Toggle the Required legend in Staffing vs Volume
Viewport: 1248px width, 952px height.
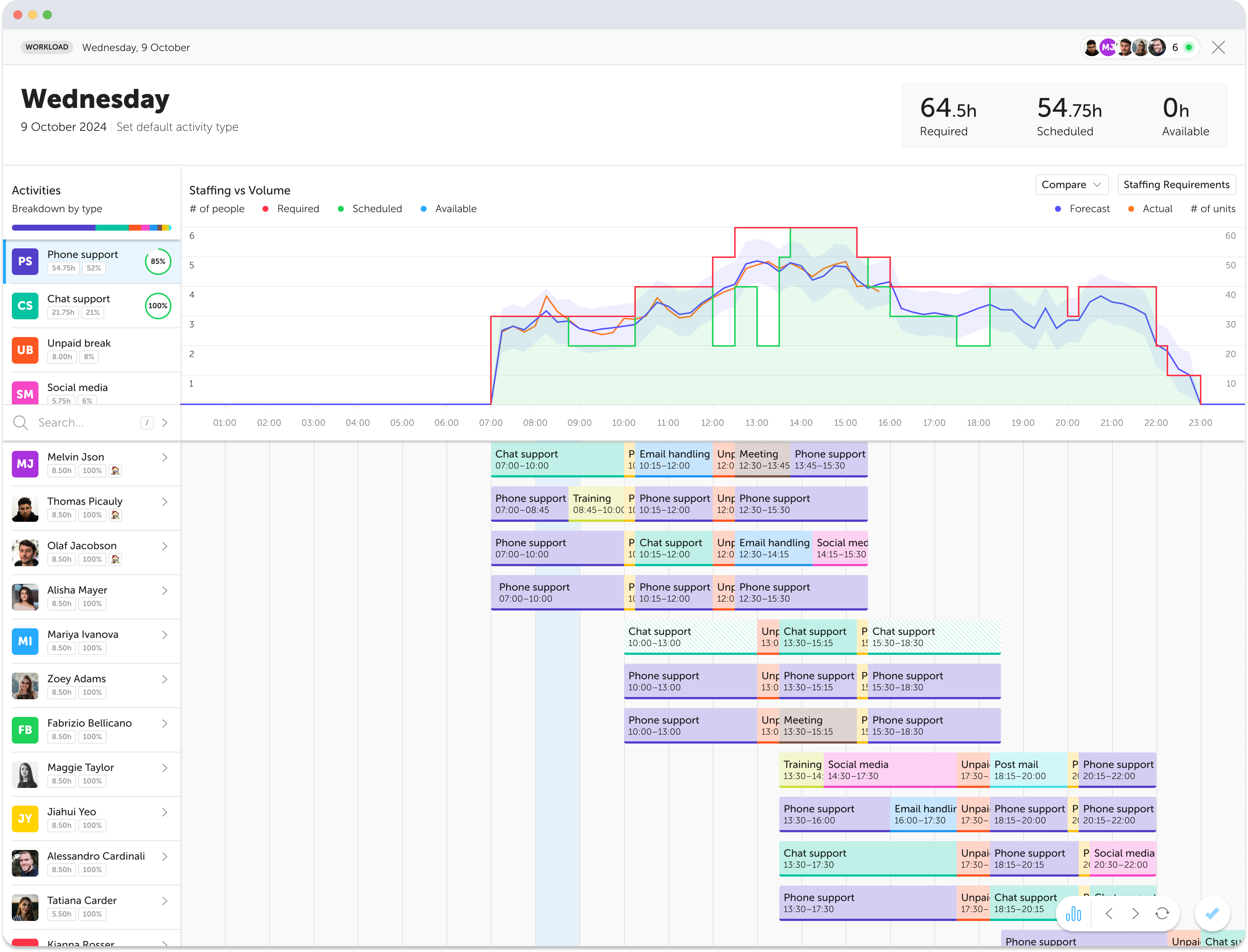point(266,208)
